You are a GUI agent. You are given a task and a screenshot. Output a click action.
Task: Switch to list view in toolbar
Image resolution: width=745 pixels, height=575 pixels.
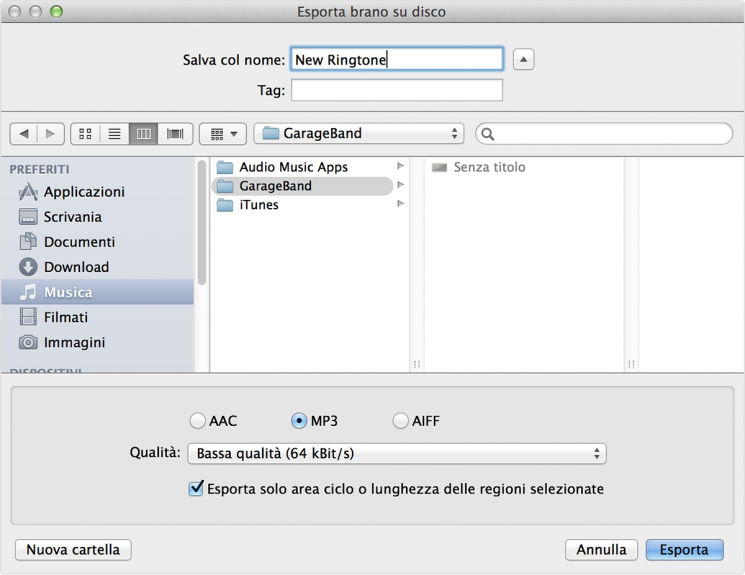coord(114,134)
